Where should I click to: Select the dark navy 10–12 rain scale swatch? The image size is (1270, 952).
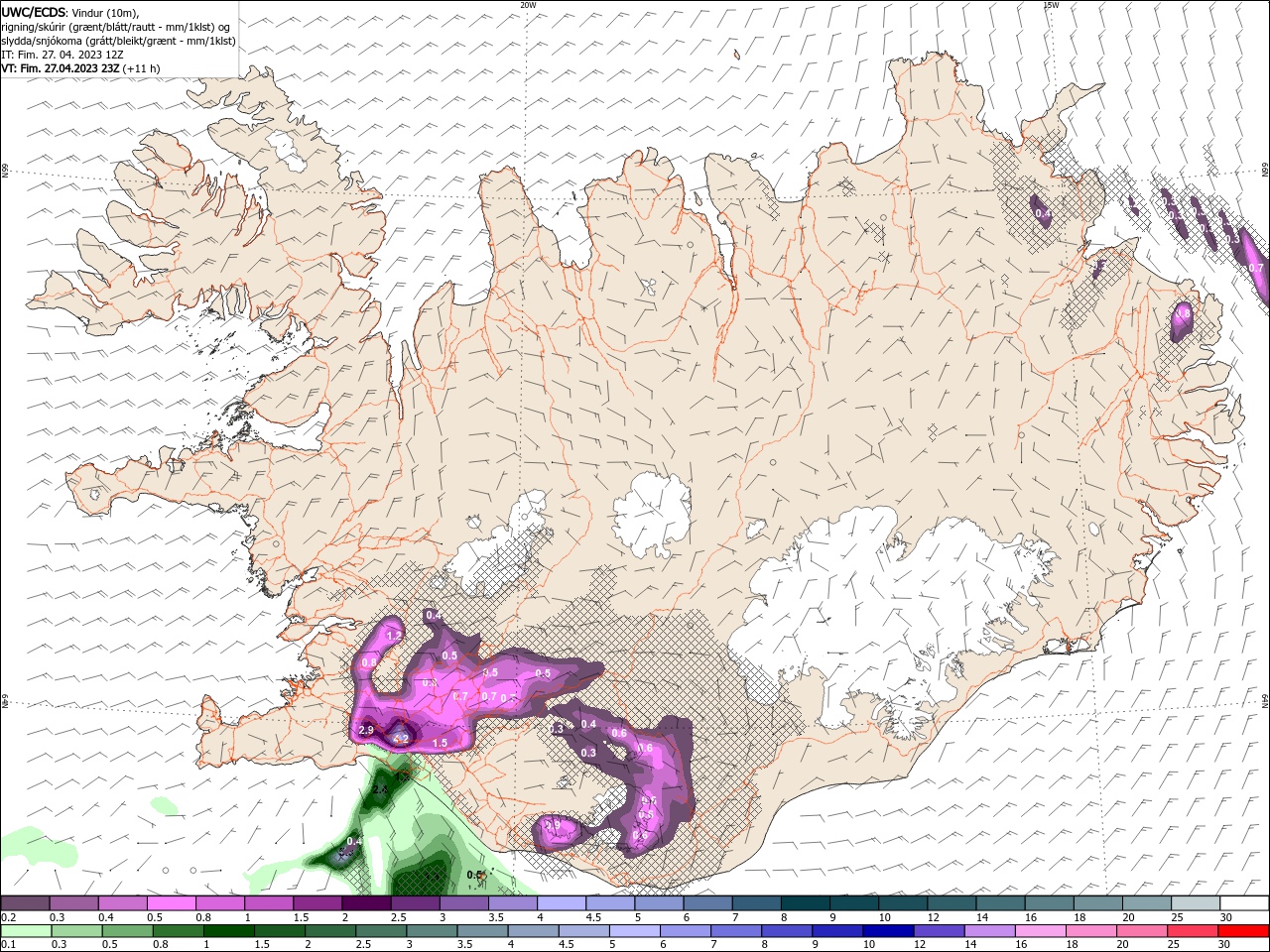coord(887,931)
